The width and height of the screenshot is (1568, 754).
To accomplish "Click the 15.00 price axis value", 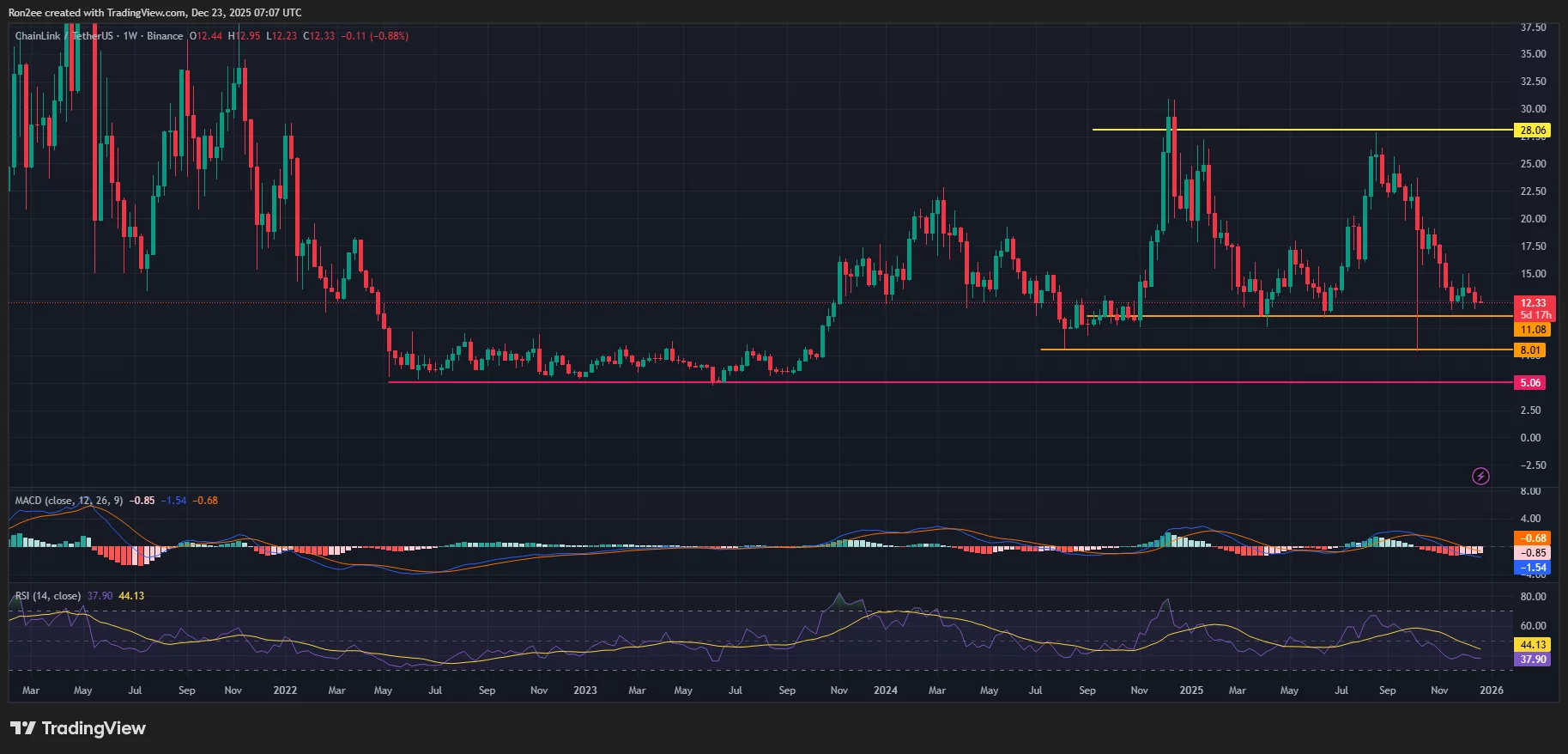I will [1533, 274].
